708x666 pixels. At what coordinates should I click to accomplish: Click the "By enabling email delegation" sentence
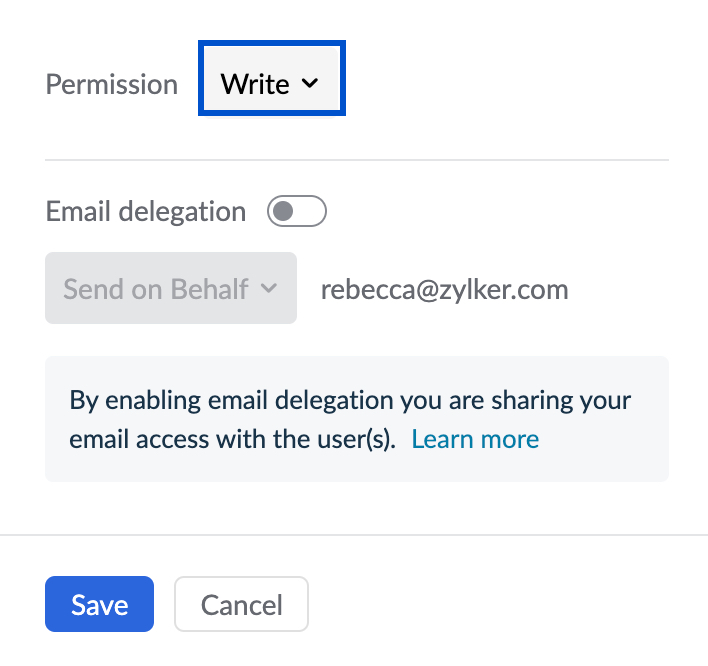pyautogui.click(x=350, y=401)
